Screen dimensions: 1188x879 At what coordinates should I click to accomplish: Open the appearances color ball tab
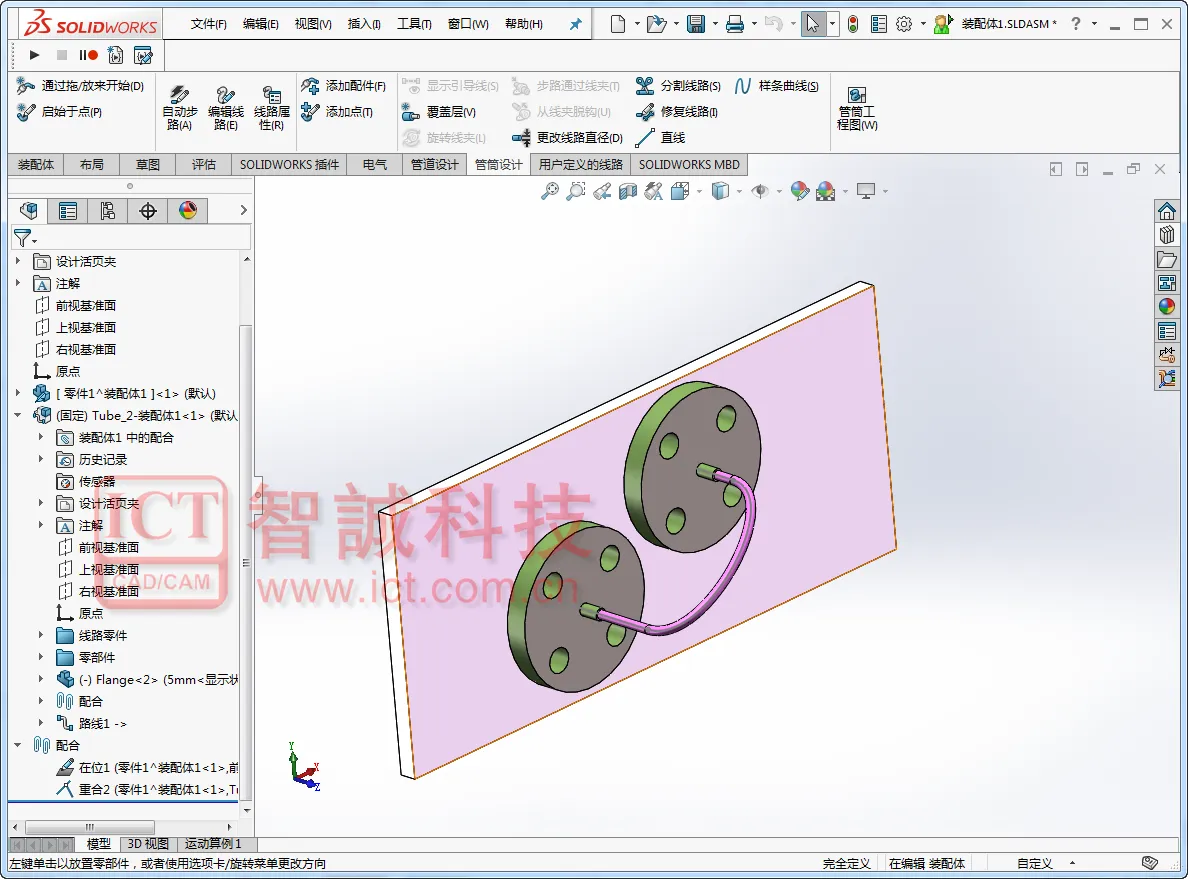188,211
